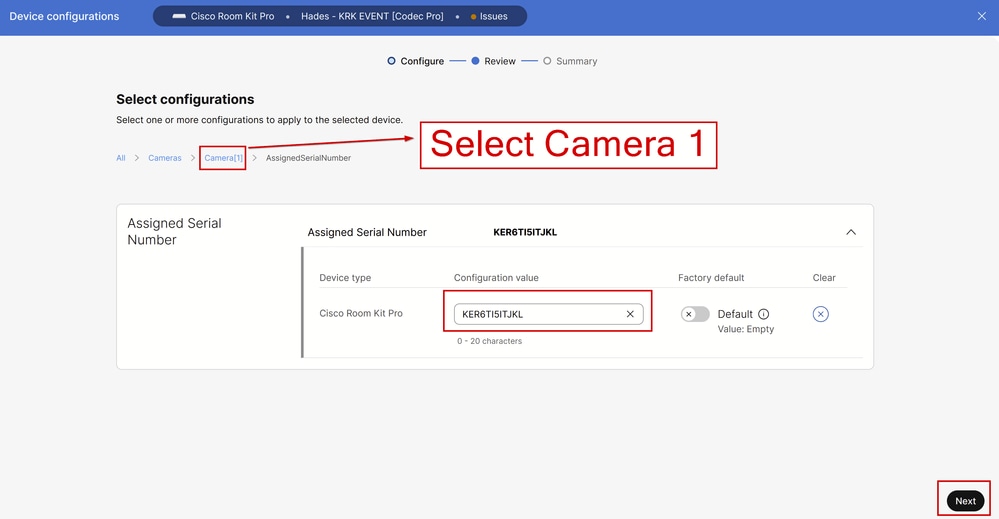Viewport: 999px width, 519px height.
Task: Click the Select configurations heading
Action: (x=185, y=99)
